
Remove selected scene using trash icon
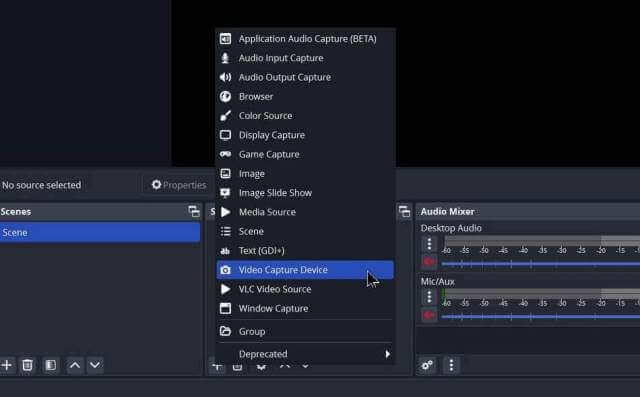27,365
